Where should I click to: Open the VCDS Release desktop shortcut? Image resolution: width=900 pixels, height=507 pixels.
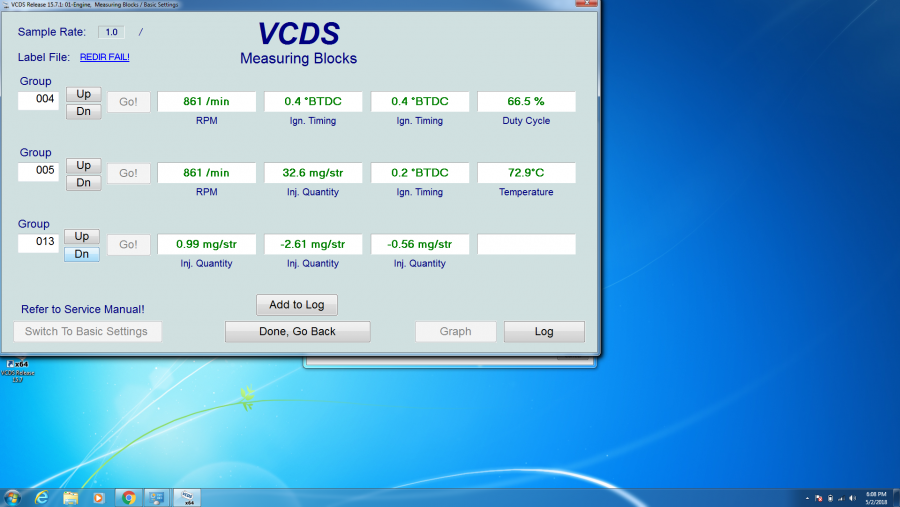point(17,368)
